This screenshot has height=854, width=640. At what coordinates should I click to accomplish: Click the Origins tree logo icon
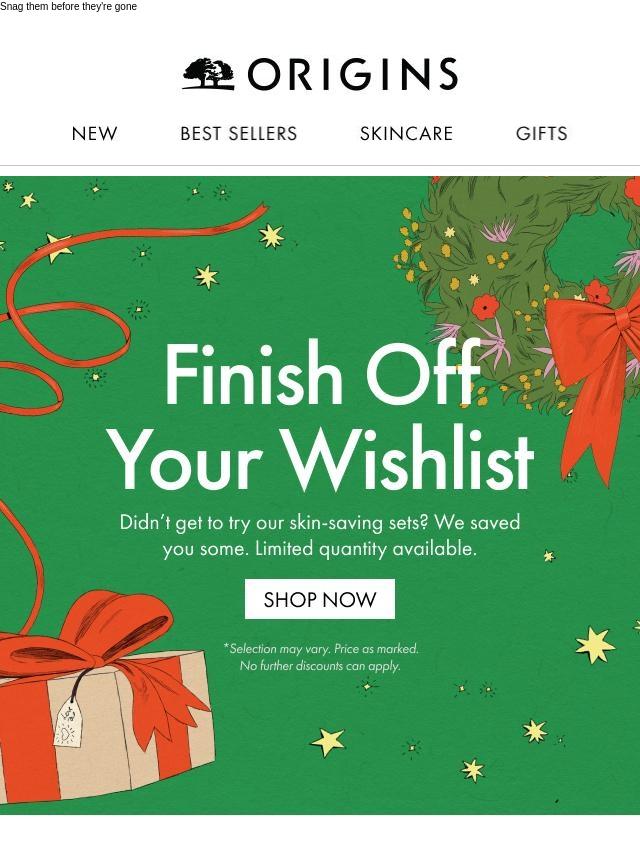coord(208,74)
